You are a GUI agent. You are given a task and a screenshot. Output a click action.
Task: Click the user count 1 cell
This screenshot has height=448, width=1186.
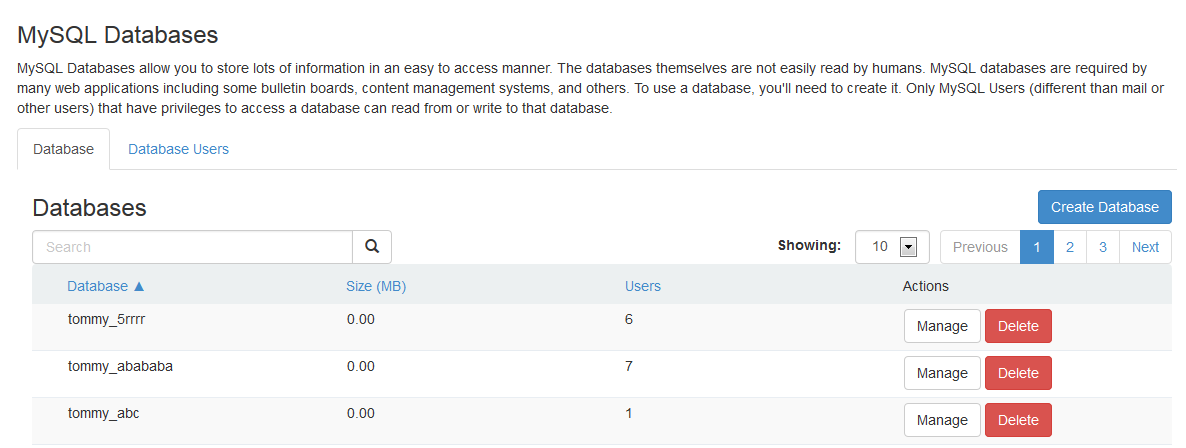pyautogui.click(x=629, y=414)
